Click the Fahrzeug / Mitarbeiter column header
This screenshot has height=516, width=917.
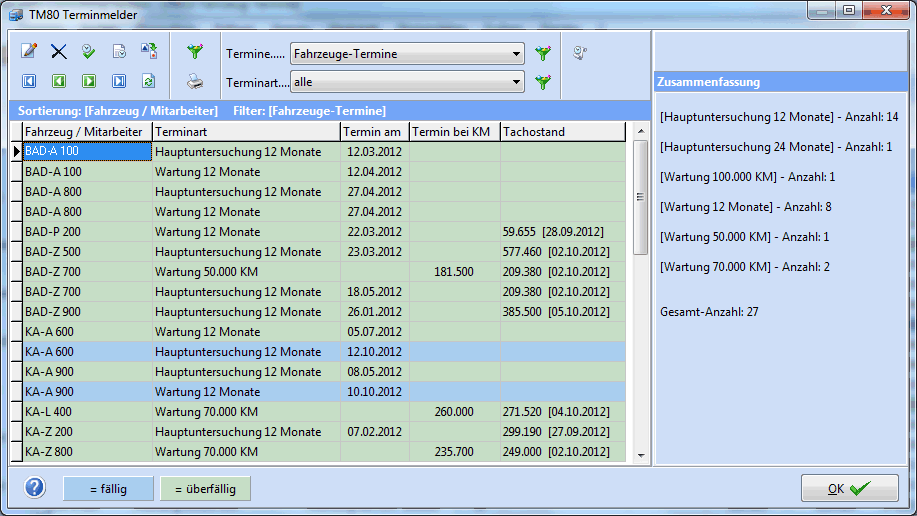(86, 132)
